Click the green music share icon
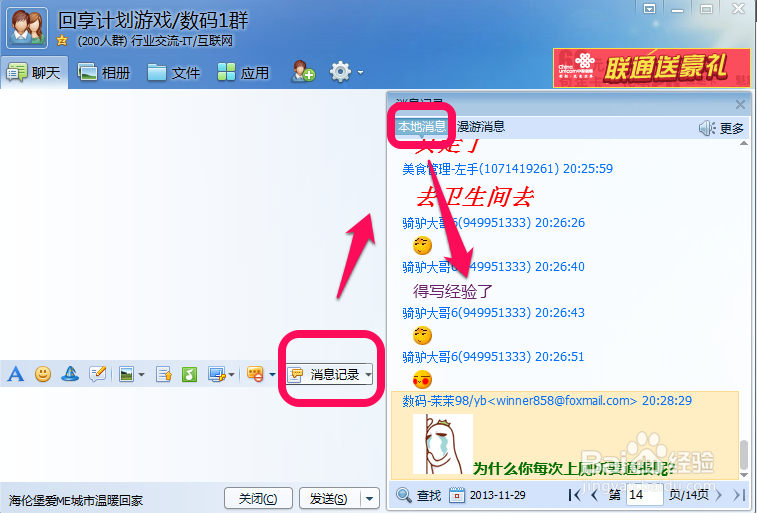757x513 pixels. coord(189,374)
